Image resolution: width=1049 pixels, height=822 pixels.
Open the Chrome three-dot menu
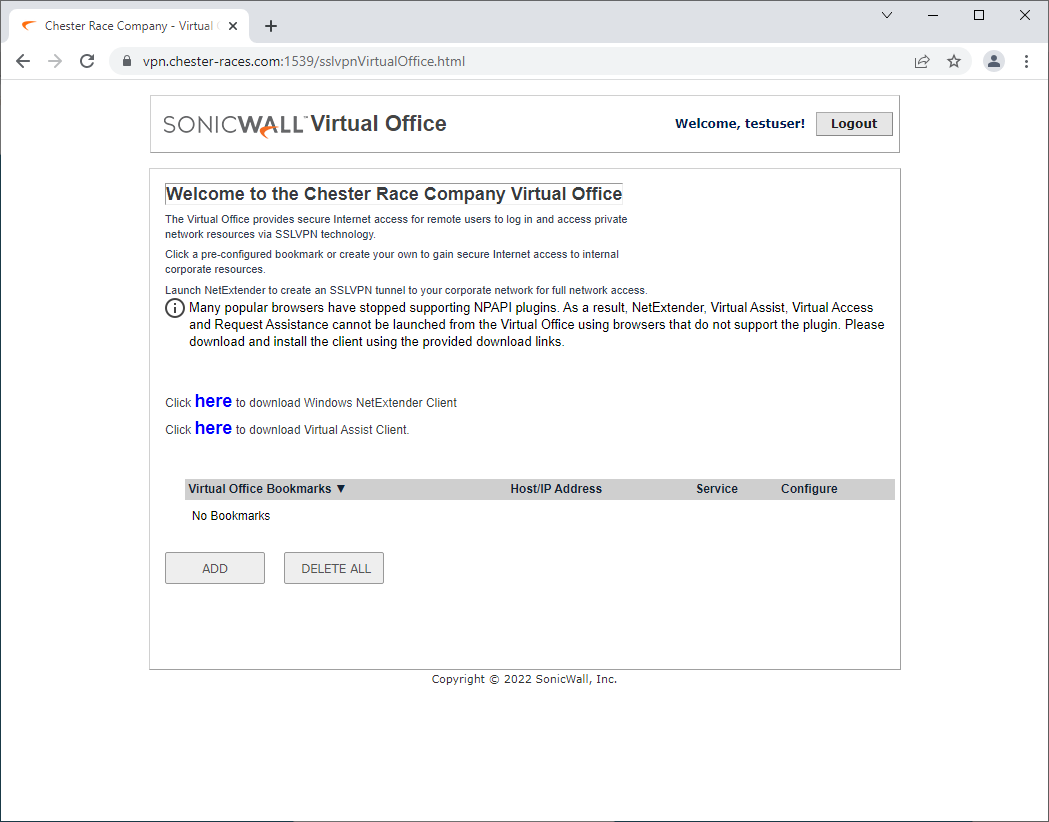(x=1026, y=62)
